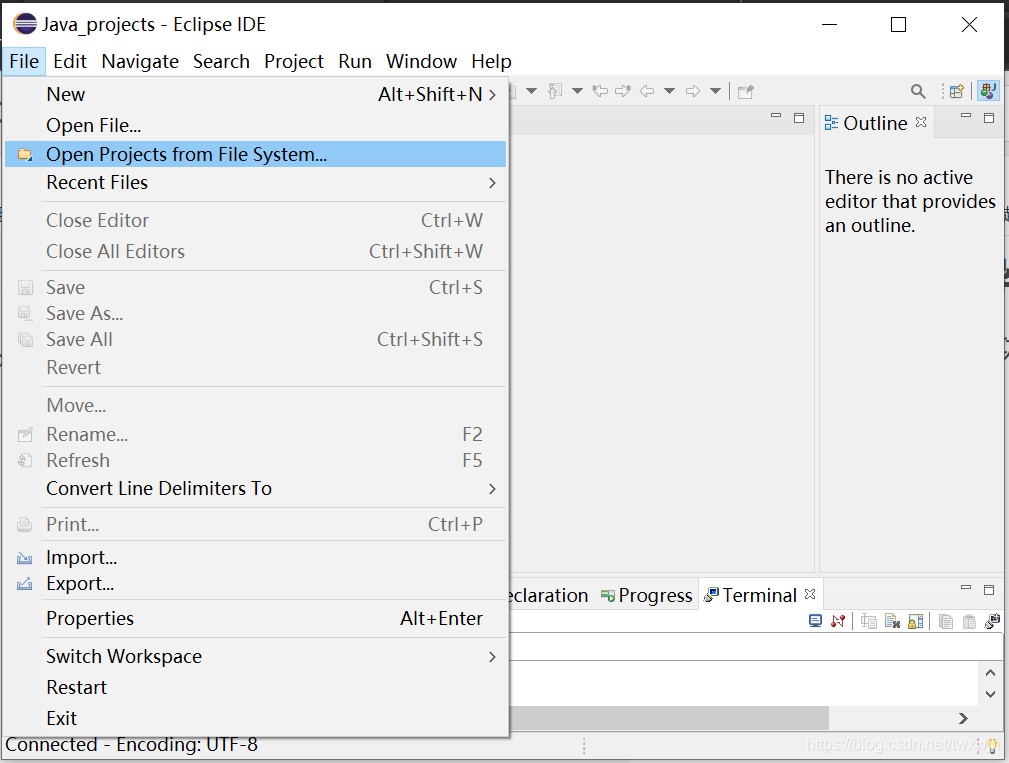Click the terminal Copy icon
The image size is (1009, 763).
tap(945, 621)
